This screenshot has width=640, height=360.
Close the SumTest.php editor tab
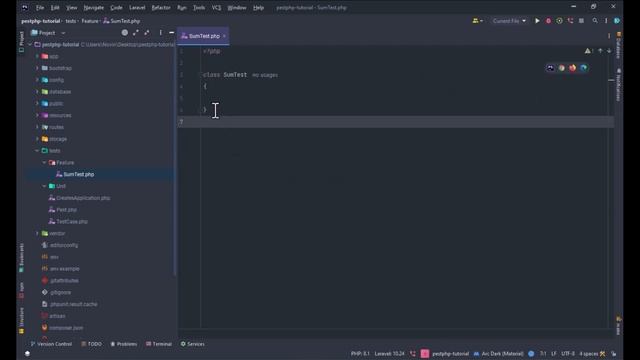pyautogui.click(x=224, y=36)
